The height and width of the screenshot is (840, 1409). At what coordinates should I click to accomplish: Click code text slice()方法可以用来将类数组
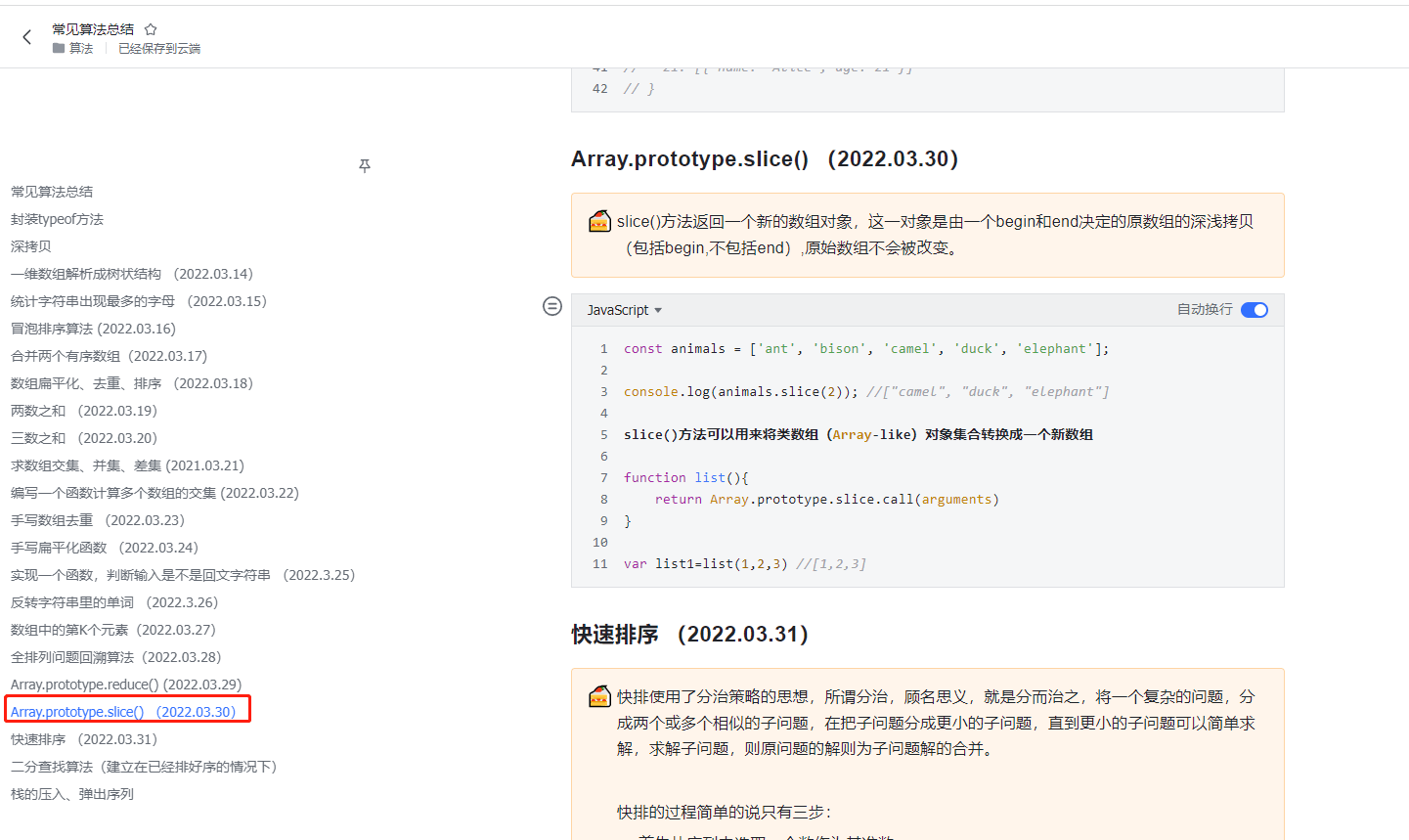click(x=859, y=434)
